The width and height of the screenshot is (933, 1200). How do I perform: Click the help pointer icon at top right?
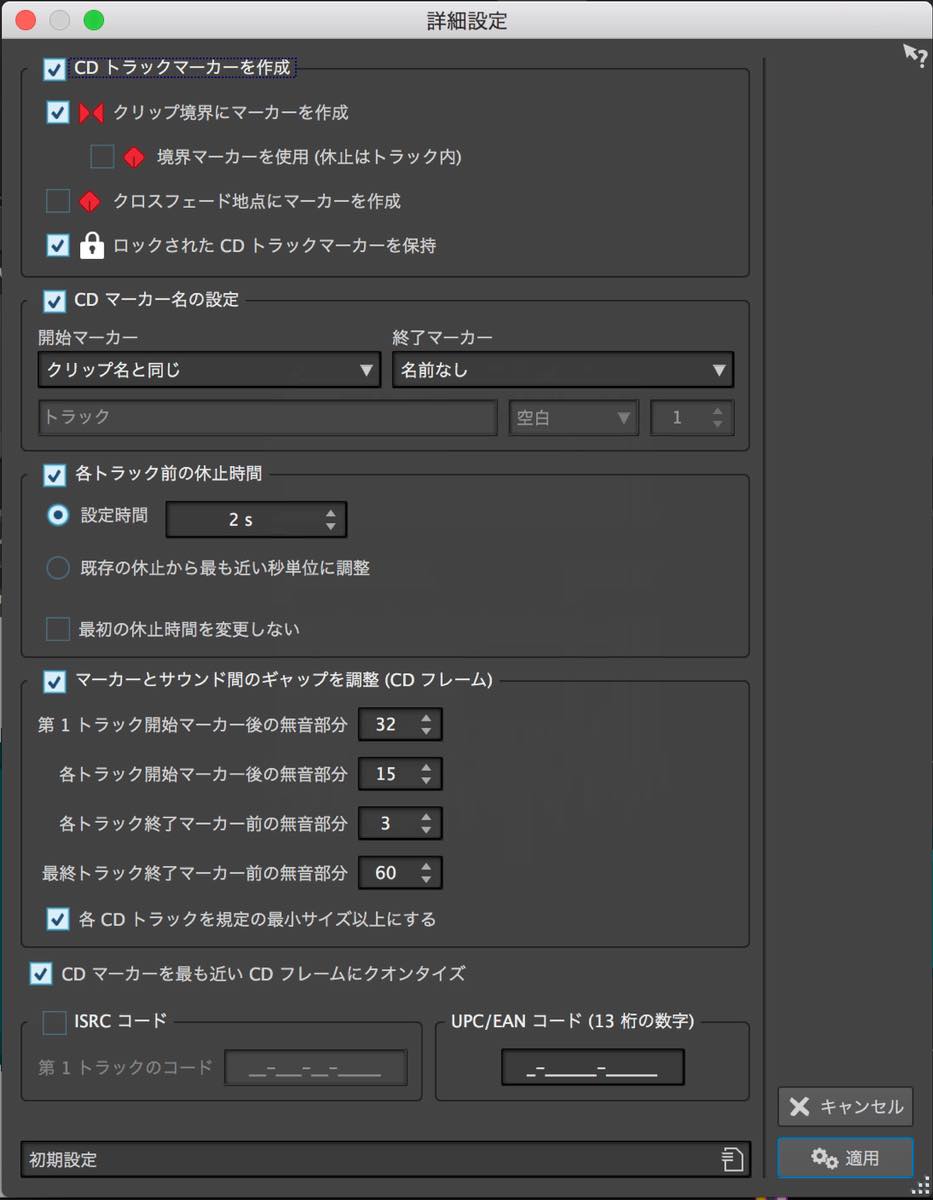915,56
